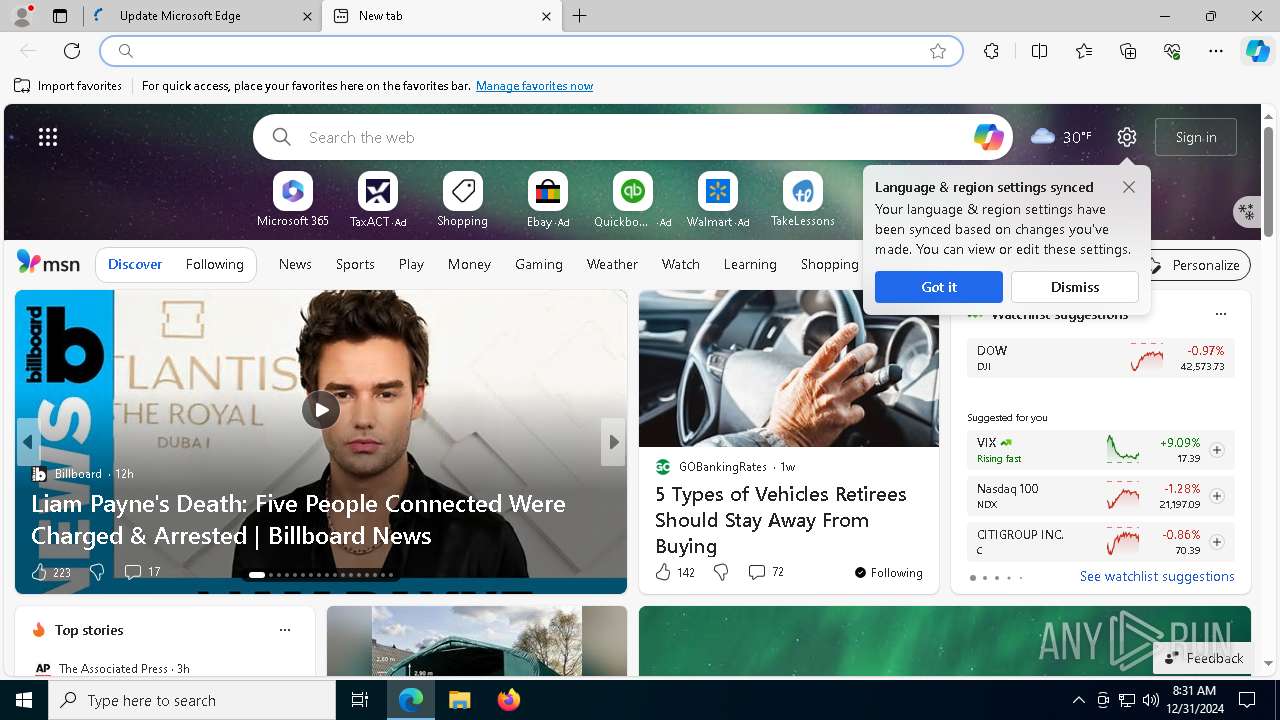Image resolution: width=1280 pixels, height=720 pixels.
Task: Open the News category
Action: point(295,265)
